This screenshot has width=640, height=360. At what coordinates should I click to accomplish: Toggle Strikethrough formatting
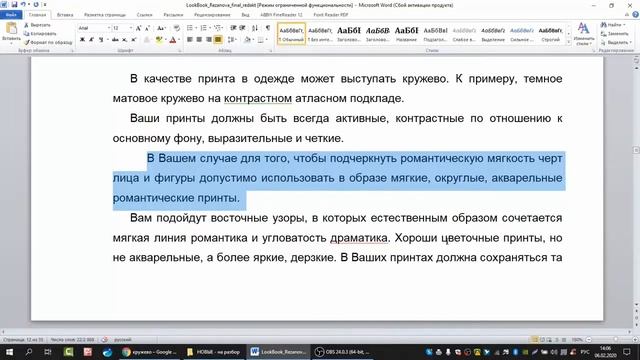pos(115,40)
